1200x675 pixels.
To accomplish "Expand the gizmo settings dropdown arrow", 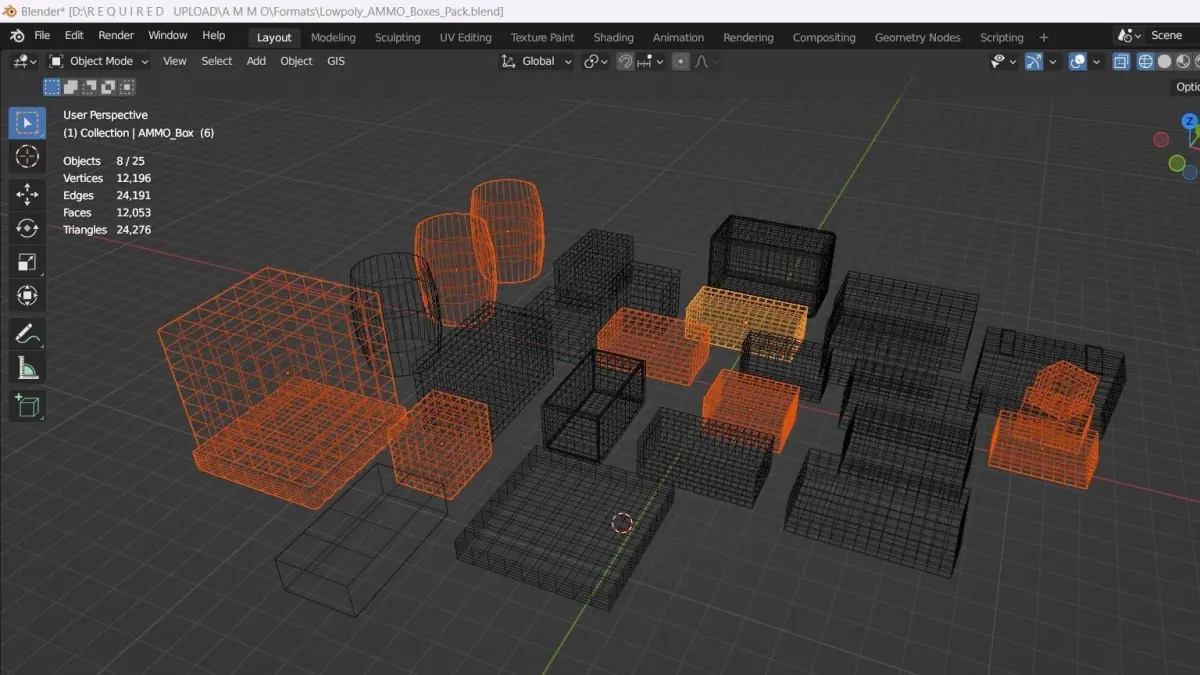I will tap(1052, 61).
